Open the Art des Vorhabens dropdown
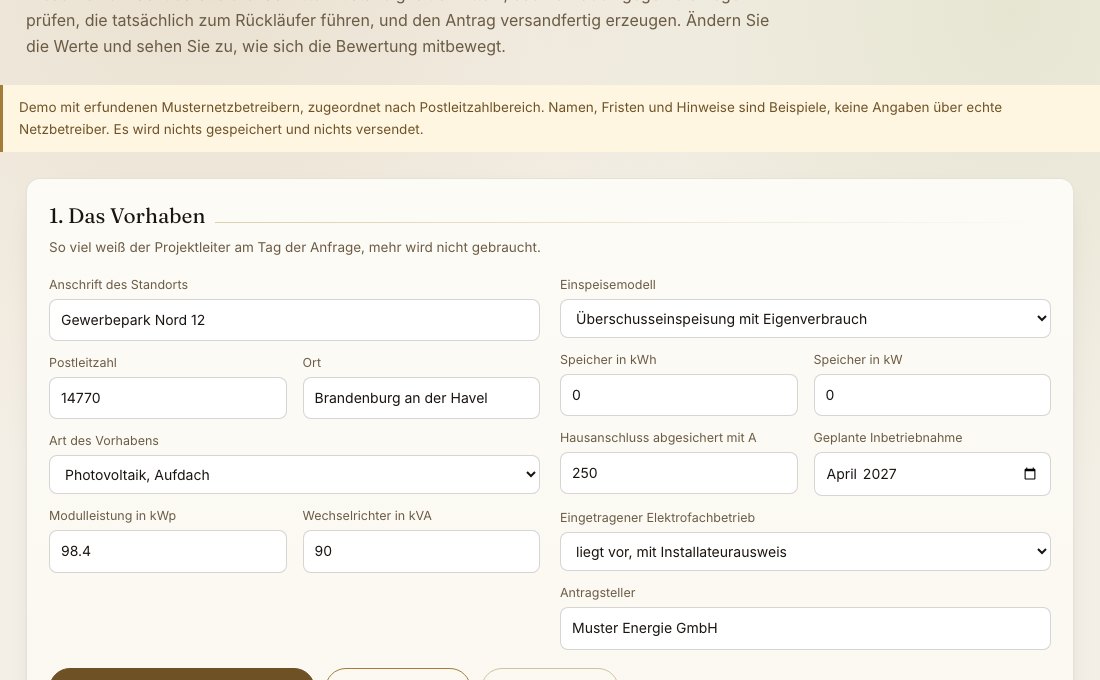Image resolution: width=1100 pixels, height=680 pixels. [x=294, y=474]
